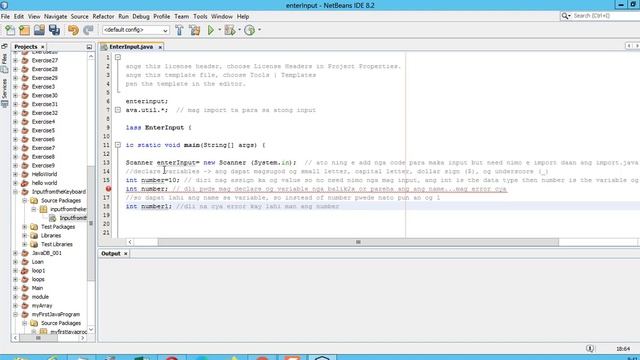Viewport: 640px width, 360px height.
Task: Open the Services side panel tab
Action: pos(4,93)
